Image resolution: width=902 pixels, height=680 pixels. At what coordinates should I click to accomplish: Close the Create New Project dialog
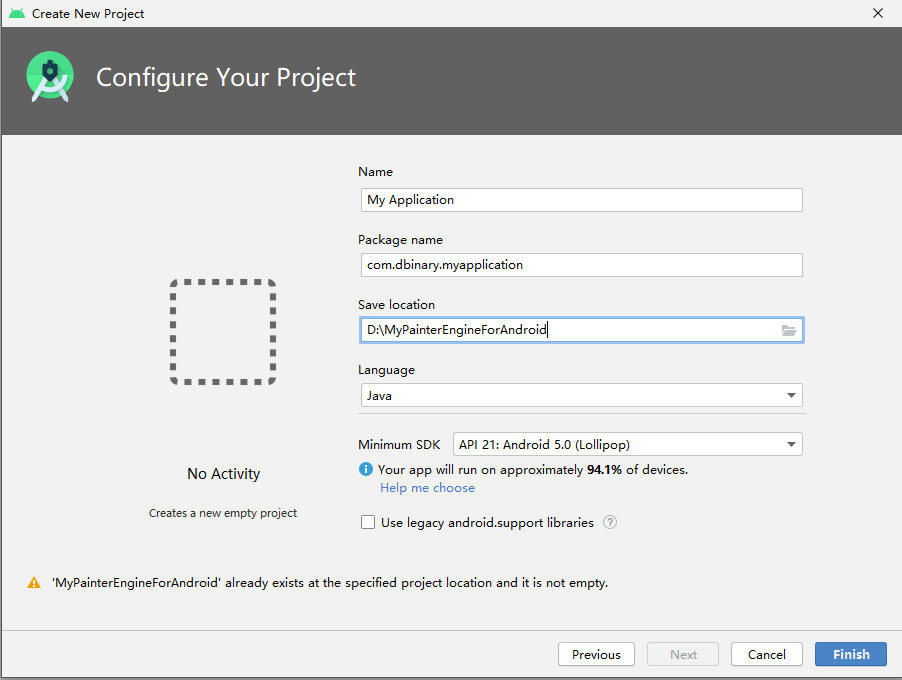pyautogui.click(x=877, y=13)
